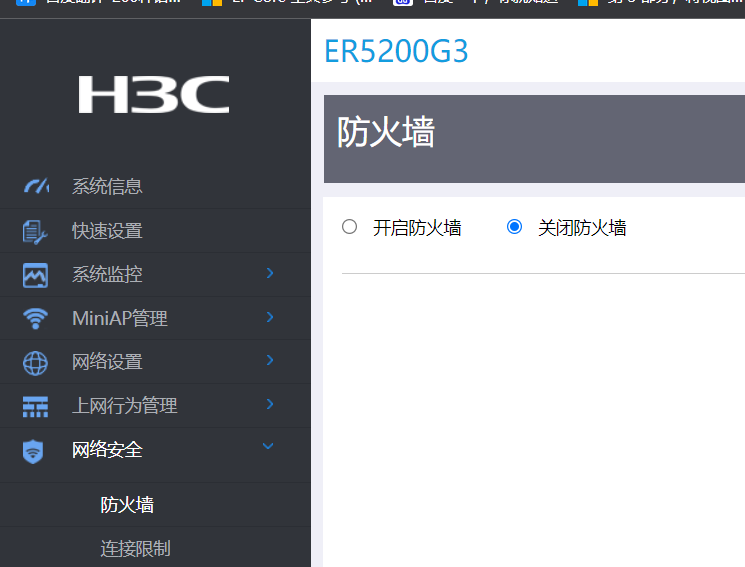
Task: Open the 上网行为管理 menu item
Action: (x=155, y=406)
